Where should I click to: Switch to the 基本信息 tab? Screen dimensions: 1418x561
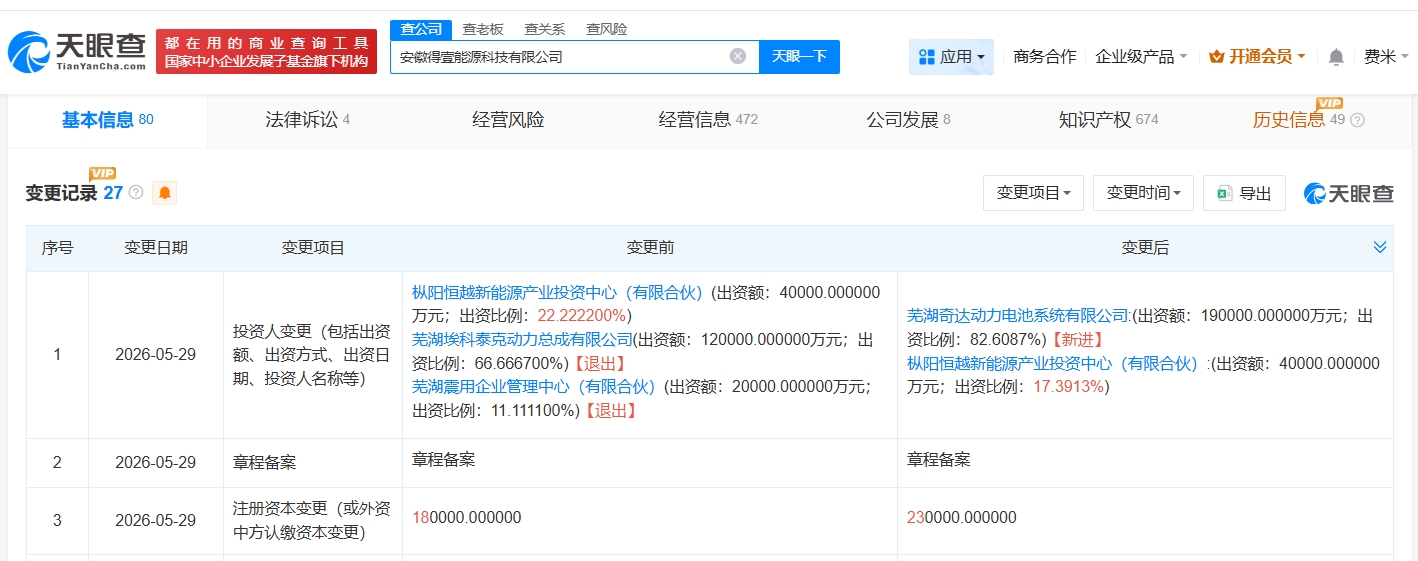click(x=108, y=120)
